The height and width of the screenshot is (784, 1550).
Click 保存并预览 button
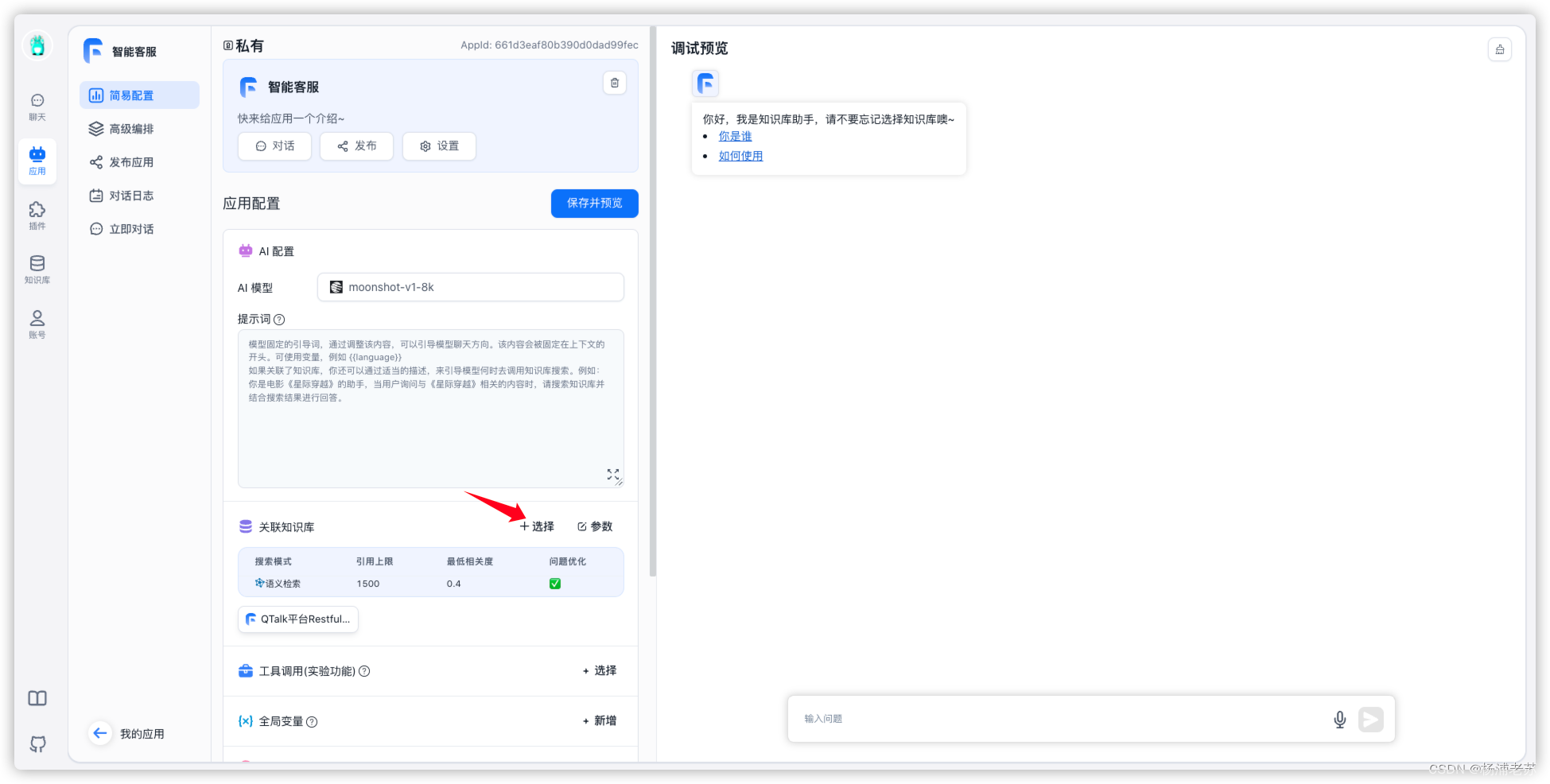[x=595, y=204]
